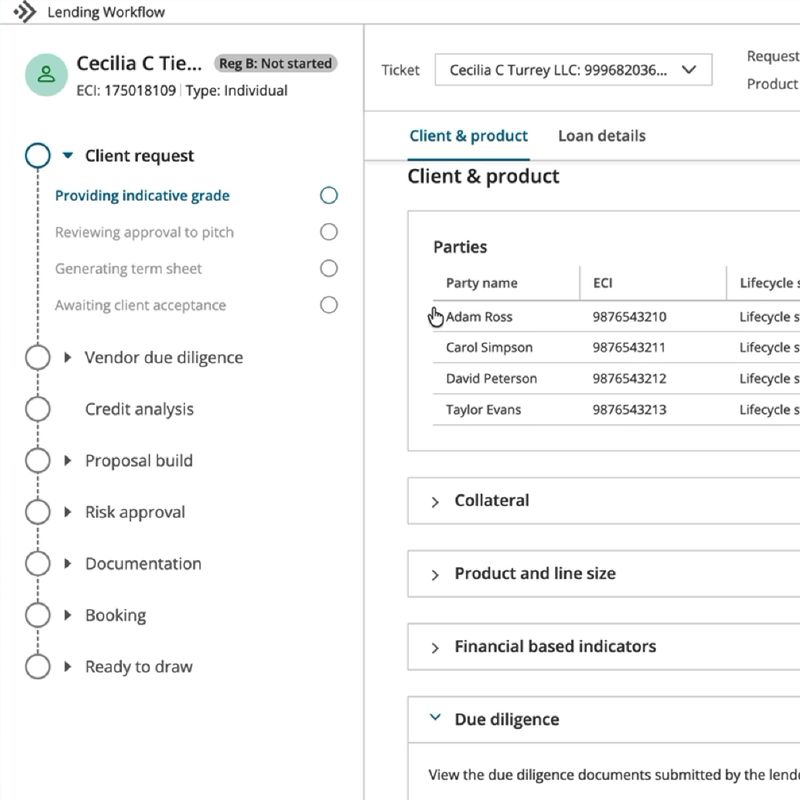The image size is (800, 800).
Task: Click ECI value 9876543212
Action: coord(629,379)
